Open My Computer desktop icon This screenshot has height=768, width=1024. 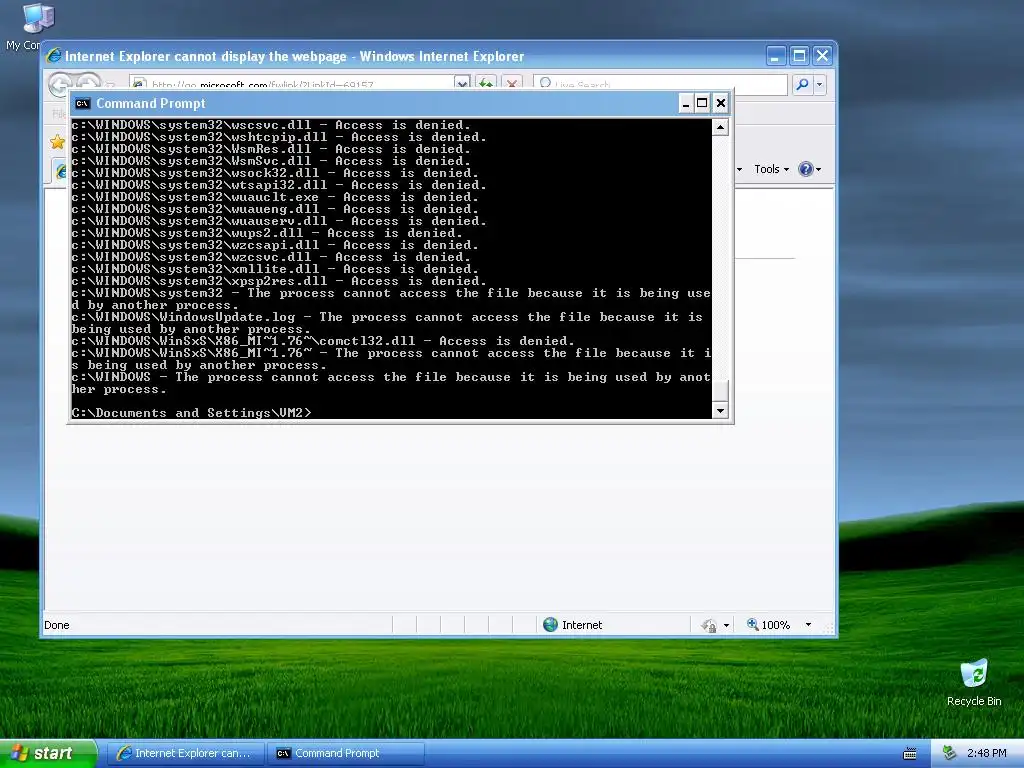coord(37,18)
